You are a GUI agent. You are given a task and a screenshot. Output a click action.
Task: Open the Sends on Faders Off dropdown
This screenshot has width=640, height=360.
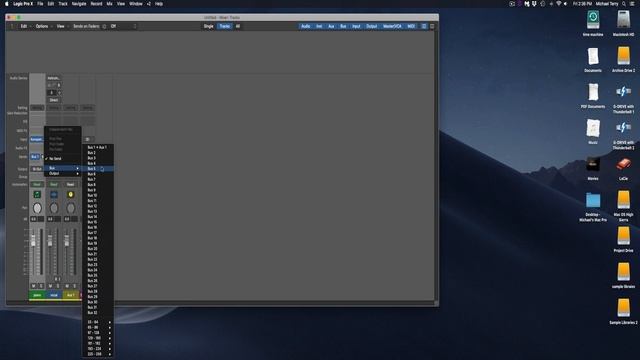pos(122,26)
